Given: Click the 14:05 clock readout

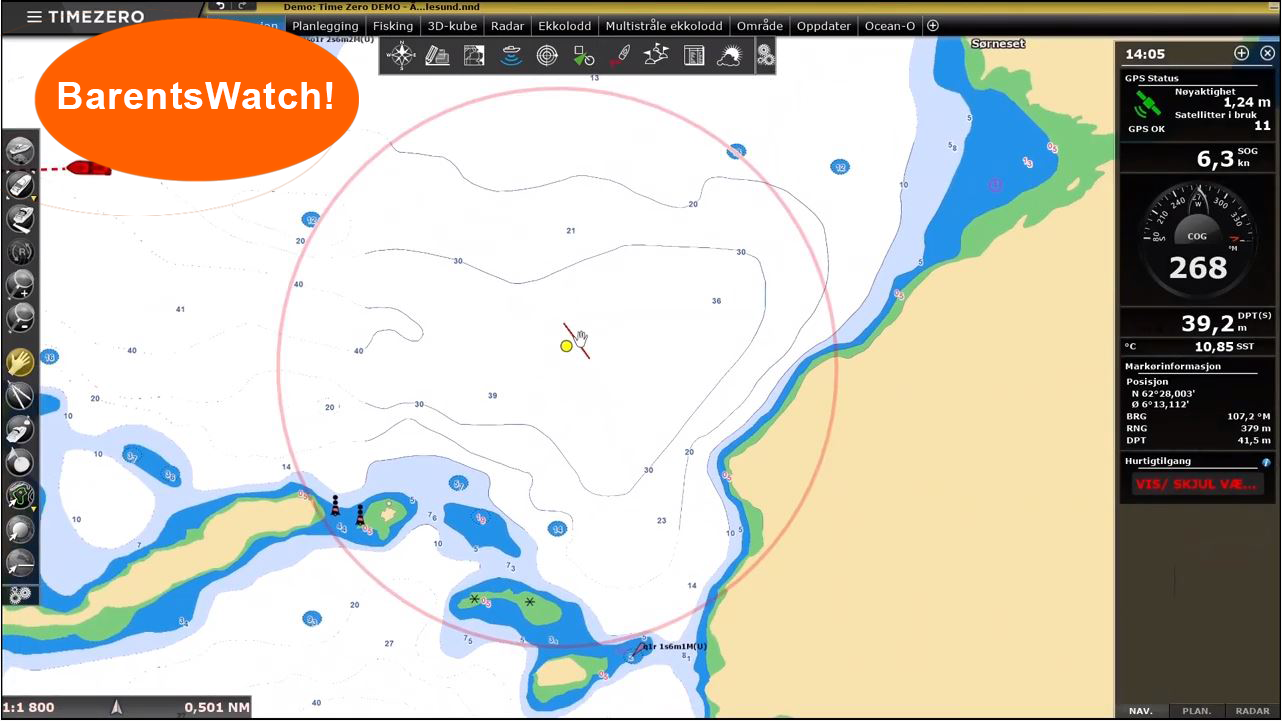Looking at the screenshot, I should (x=1145, y=54).
